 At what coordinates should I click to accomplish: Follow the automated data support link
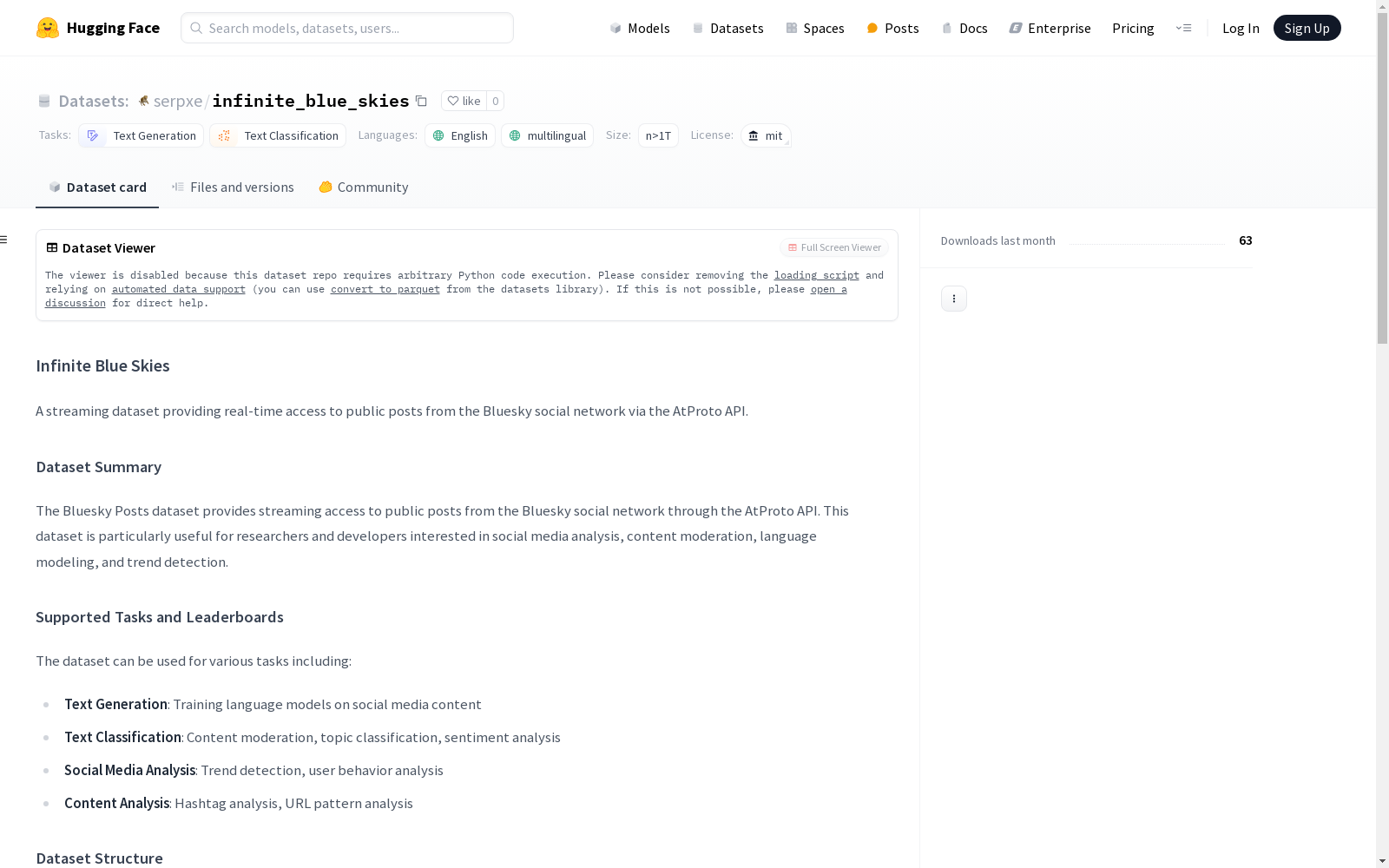179,289
